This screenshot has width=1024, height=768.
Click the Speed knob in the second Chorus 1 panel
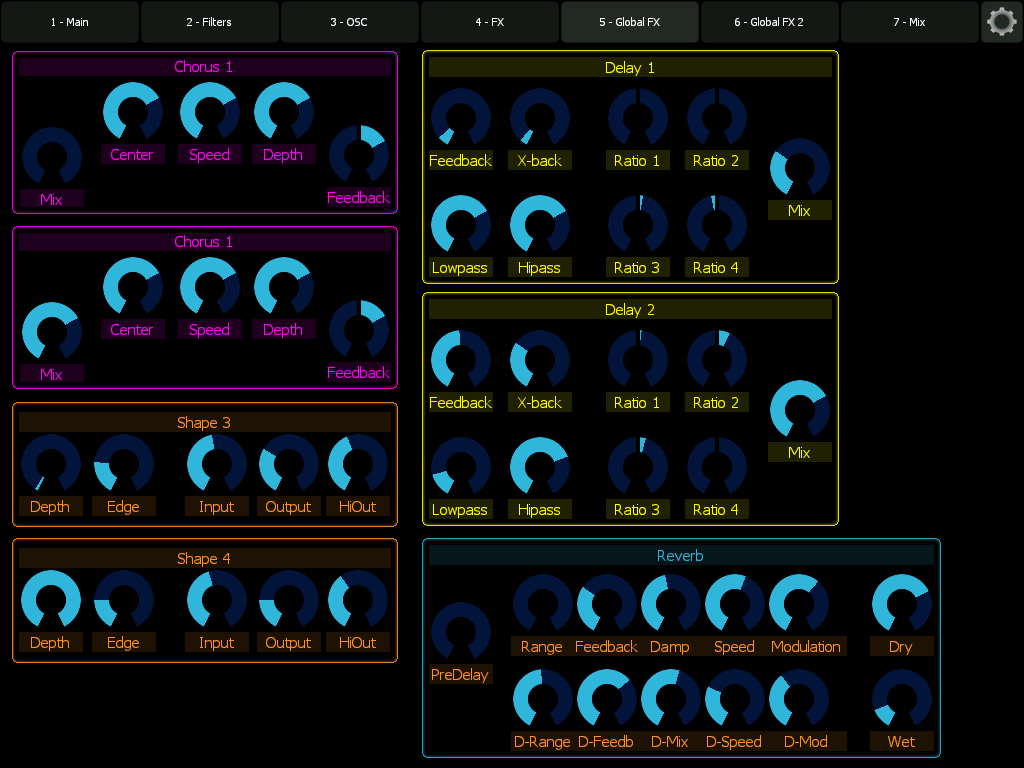point(210,287)
